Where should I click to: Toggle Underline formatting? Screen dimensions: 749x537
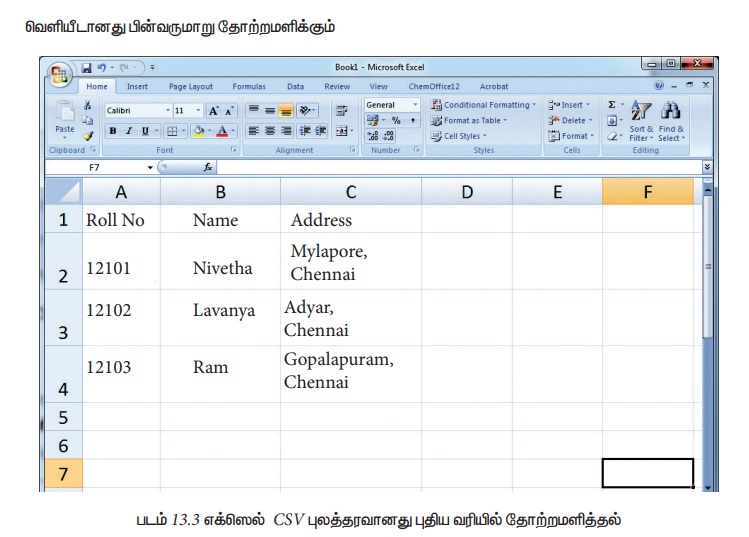pyautogui.click(x=145, y=131)
